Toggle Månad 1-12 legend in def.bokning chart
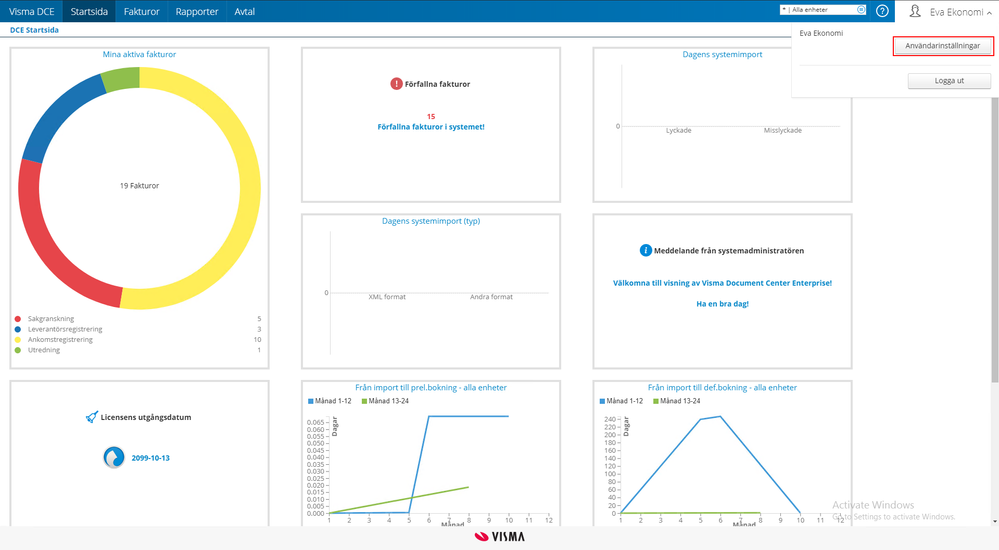 (x=621, y=401)
